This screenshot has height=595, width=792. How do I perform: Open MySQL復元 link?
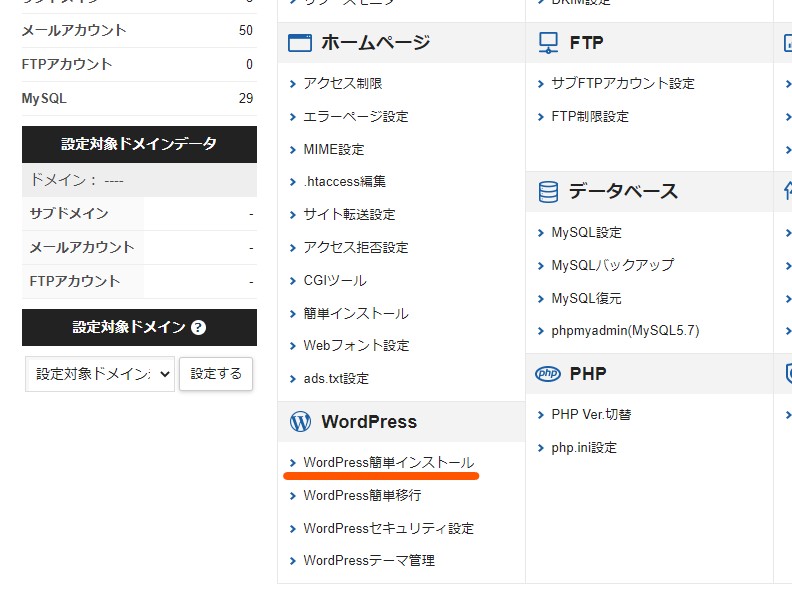(x=586, y=299)
